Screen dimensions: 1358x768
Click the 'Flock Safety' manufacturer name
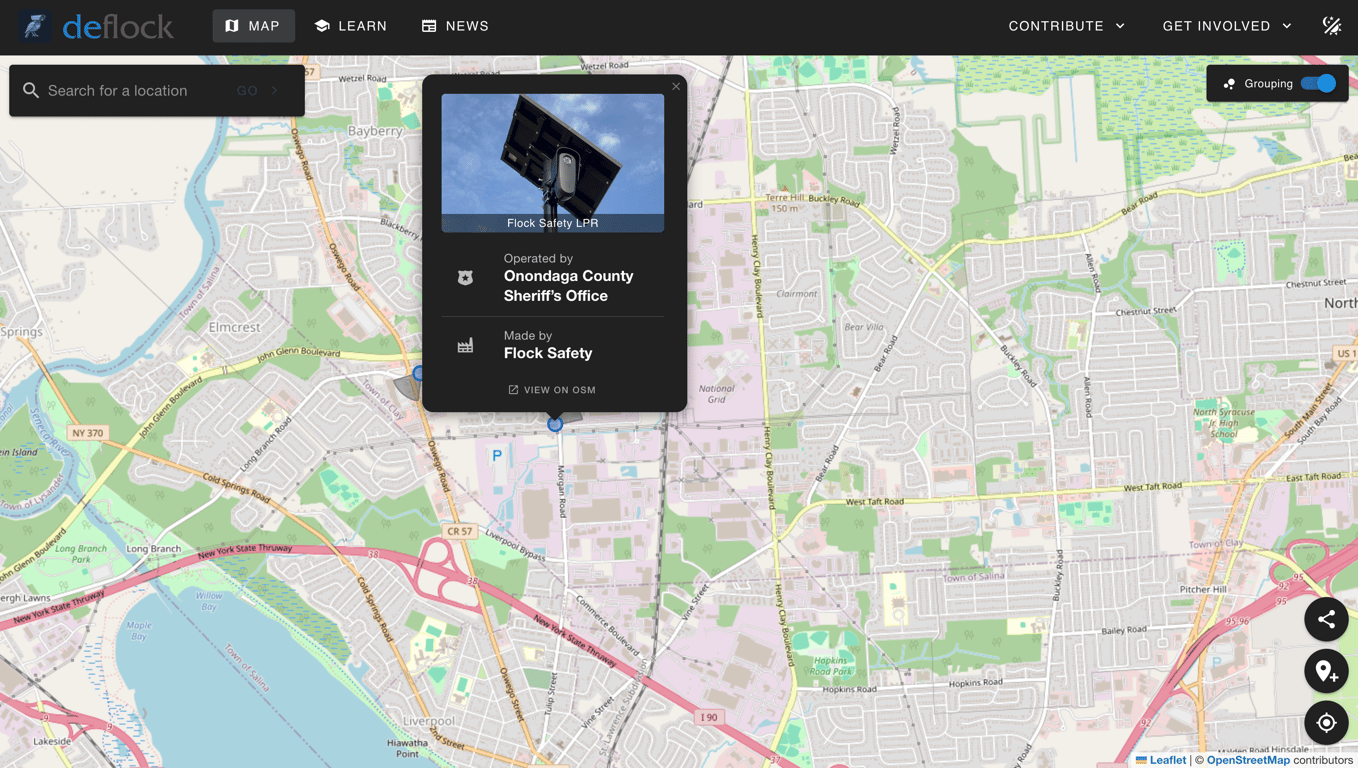pos(548,353)
